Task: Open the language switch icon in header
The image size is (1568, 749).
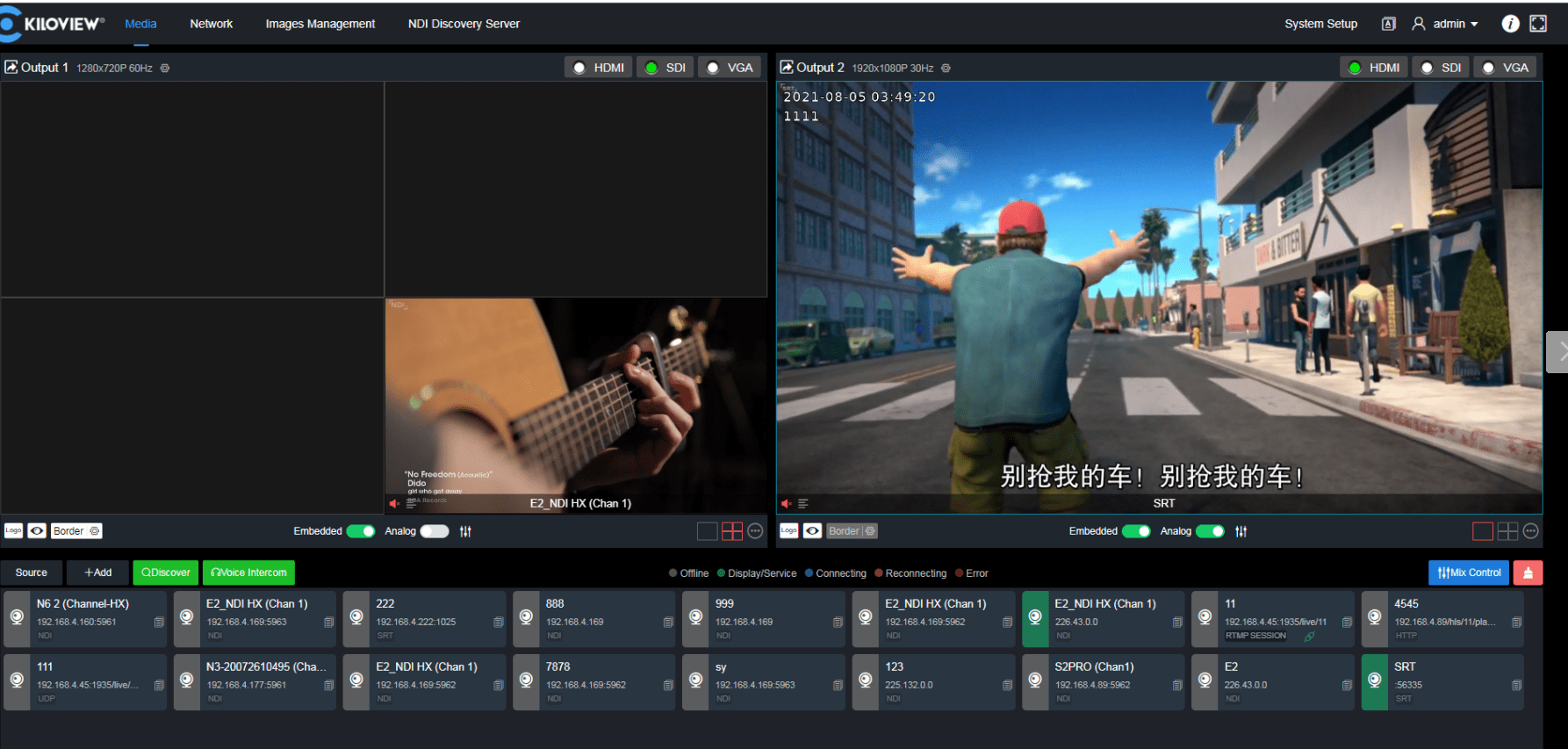Action: [x=1388, y=24]
